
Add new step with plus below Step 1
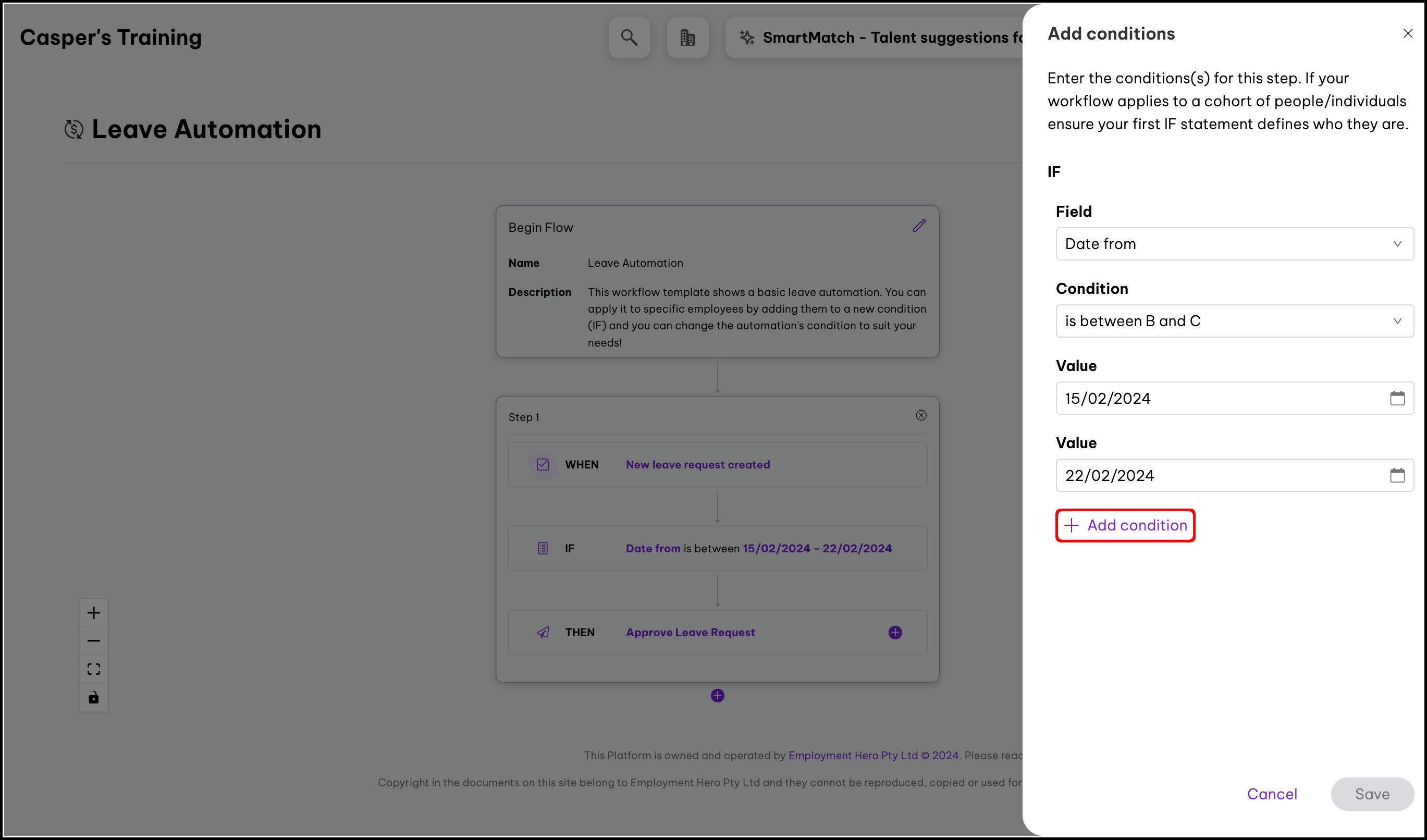tap(718, 696)
